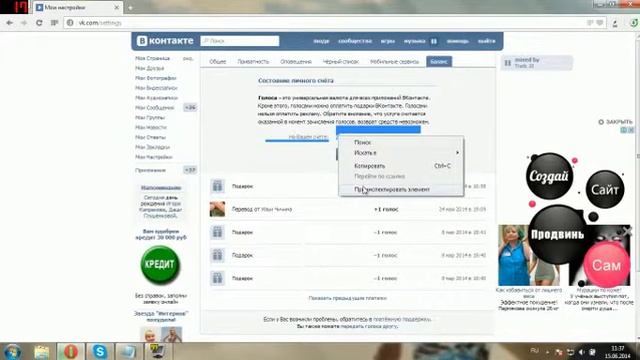This screenshot has width=640, height=360.
Task: Go back using the browser back arrow
Action: pyautogui.click(x=9, y=23)
